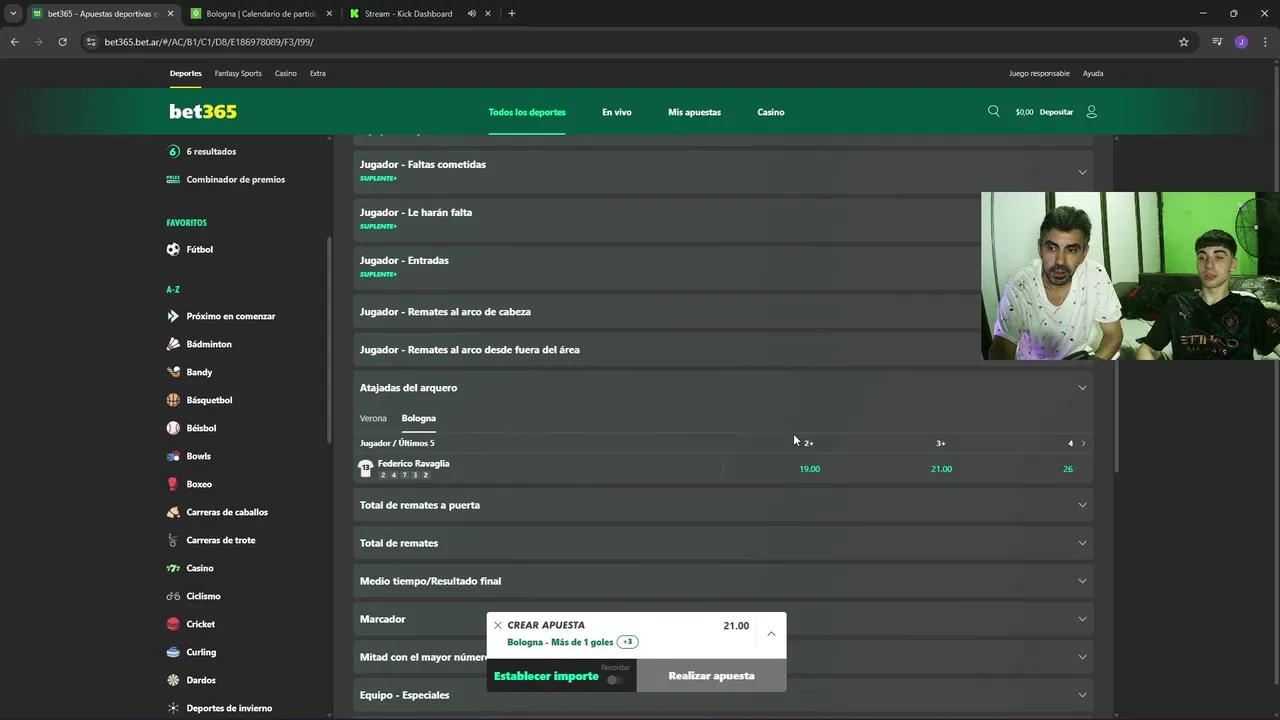Open the En vivo section
The height and width of the screenshot is (720, 1280).
click(x=617, y=112)
